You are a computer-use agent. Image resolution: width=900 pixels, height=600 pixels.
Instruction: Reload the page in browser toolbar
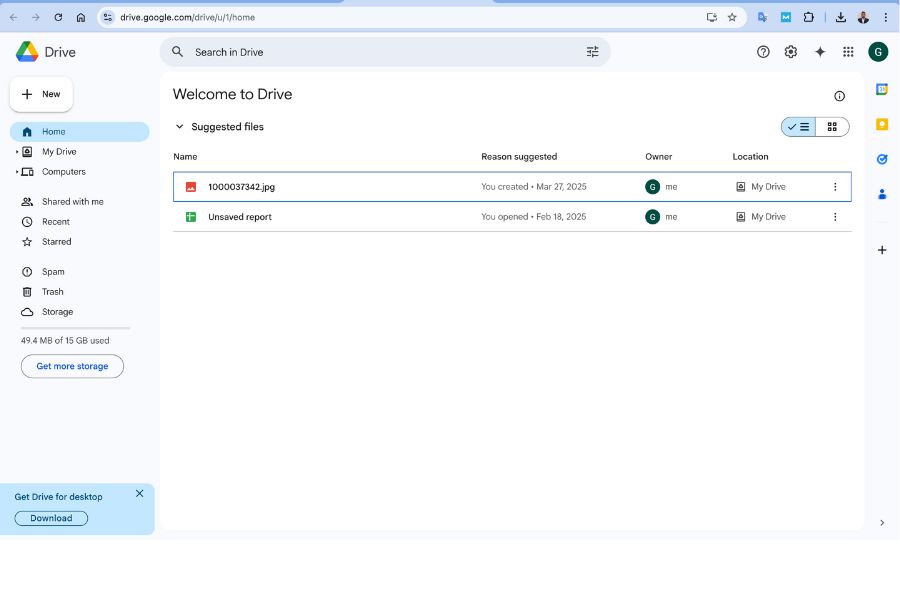[x=58, y=17]
